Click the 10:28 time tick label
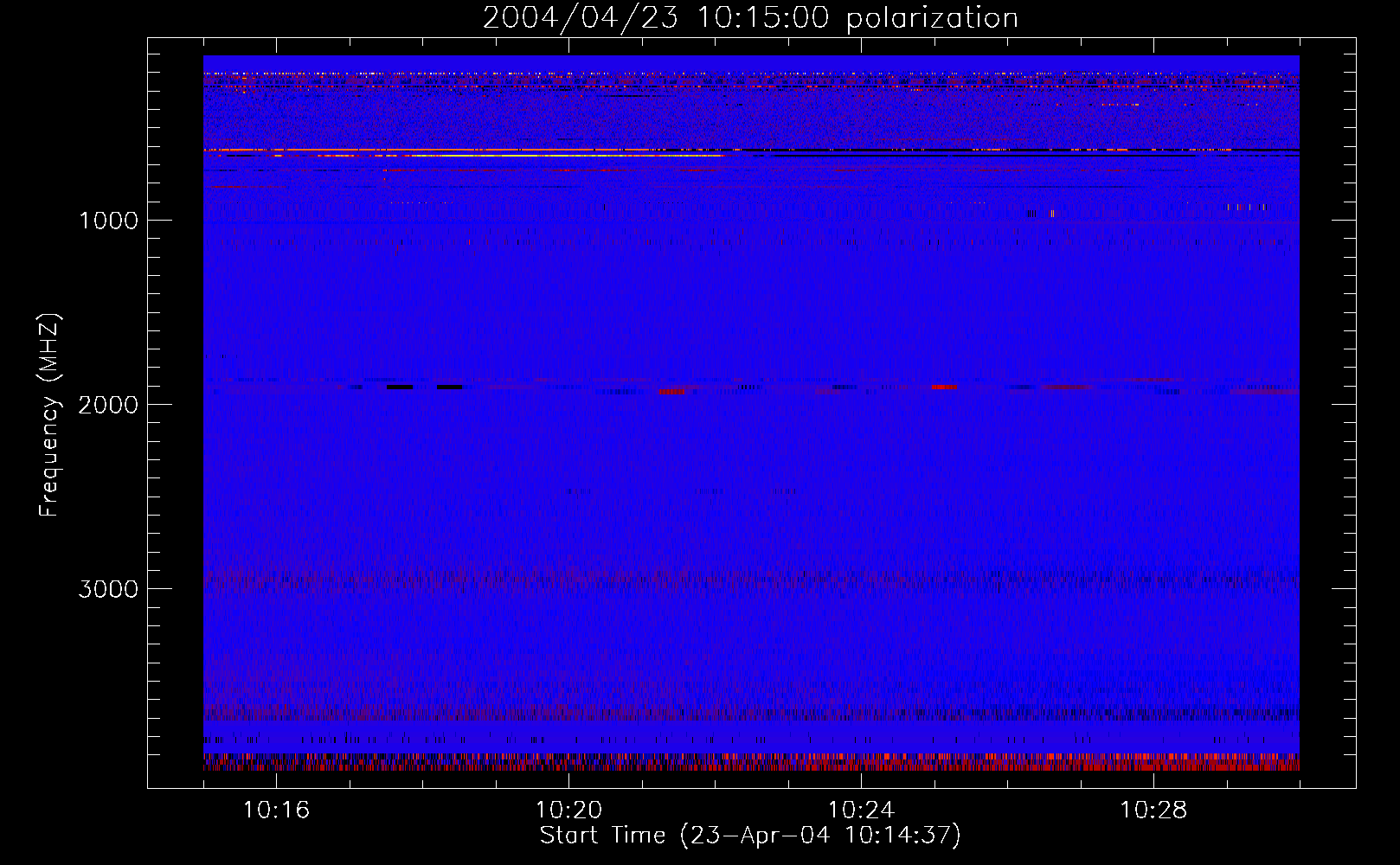1400x865 pixels. pos(1153,811)
